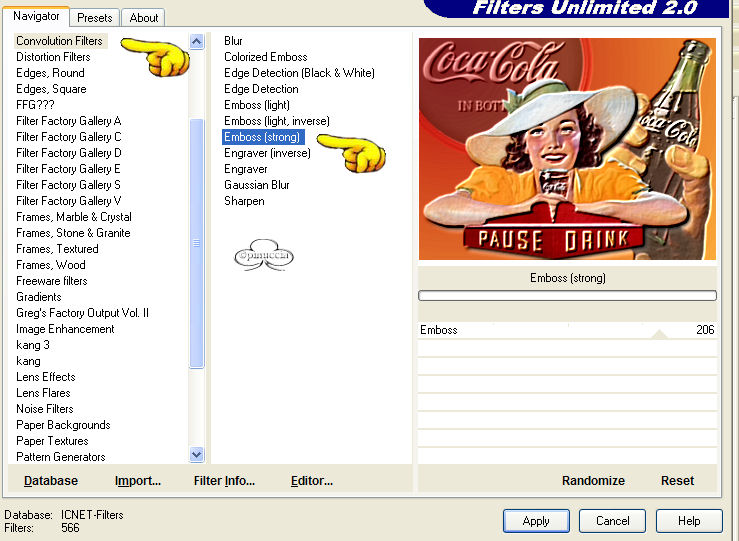This screenshot has height=541, width=739.
Task: Click the Coca-Cola preview image
Action: pyautogui.click(x=567, y=149)
